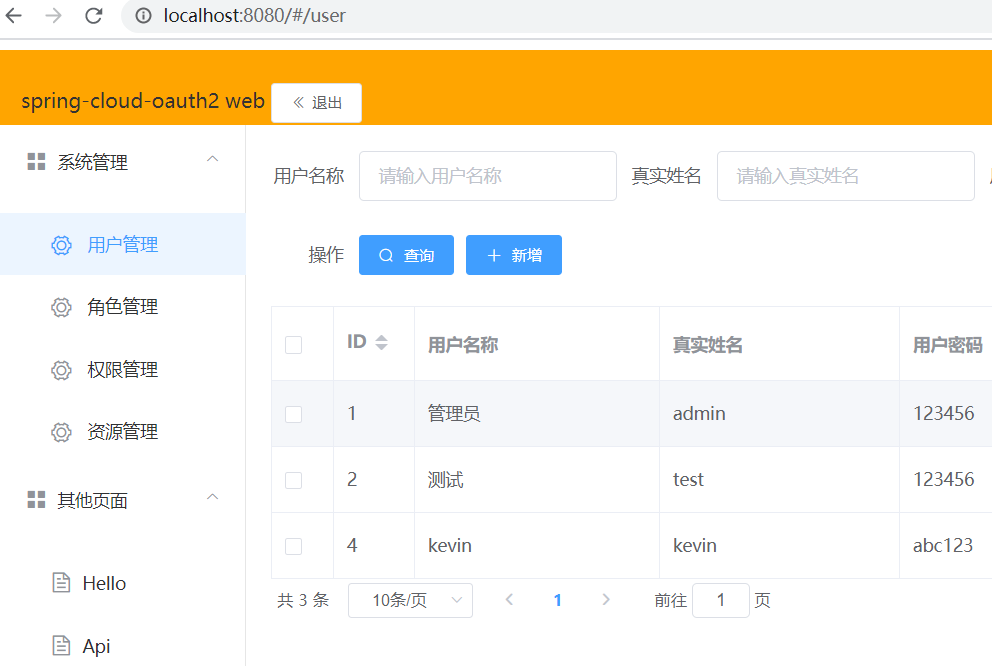This screenshot has width=992, height=666.
Task: Check the checkbox for the 测试 row
Action: click(x=294, y=480)
